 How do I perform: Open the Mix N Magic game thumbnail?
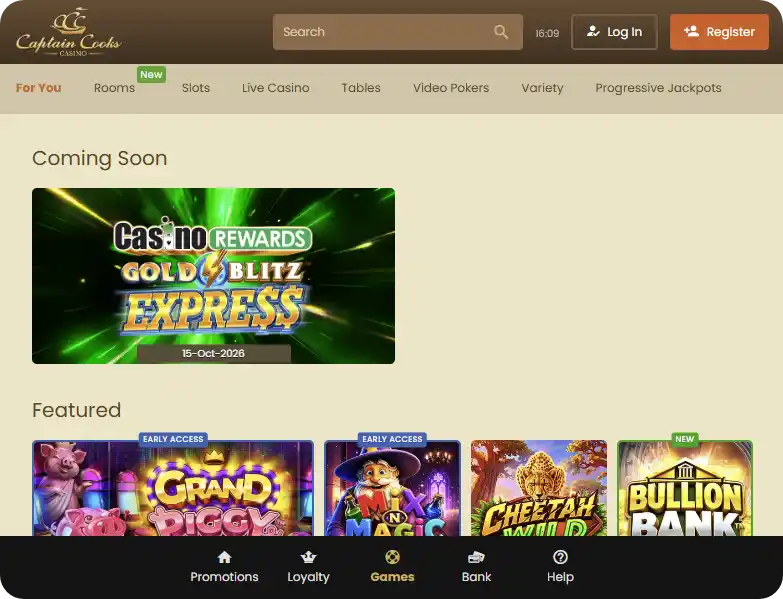click(x=392, y=489)
